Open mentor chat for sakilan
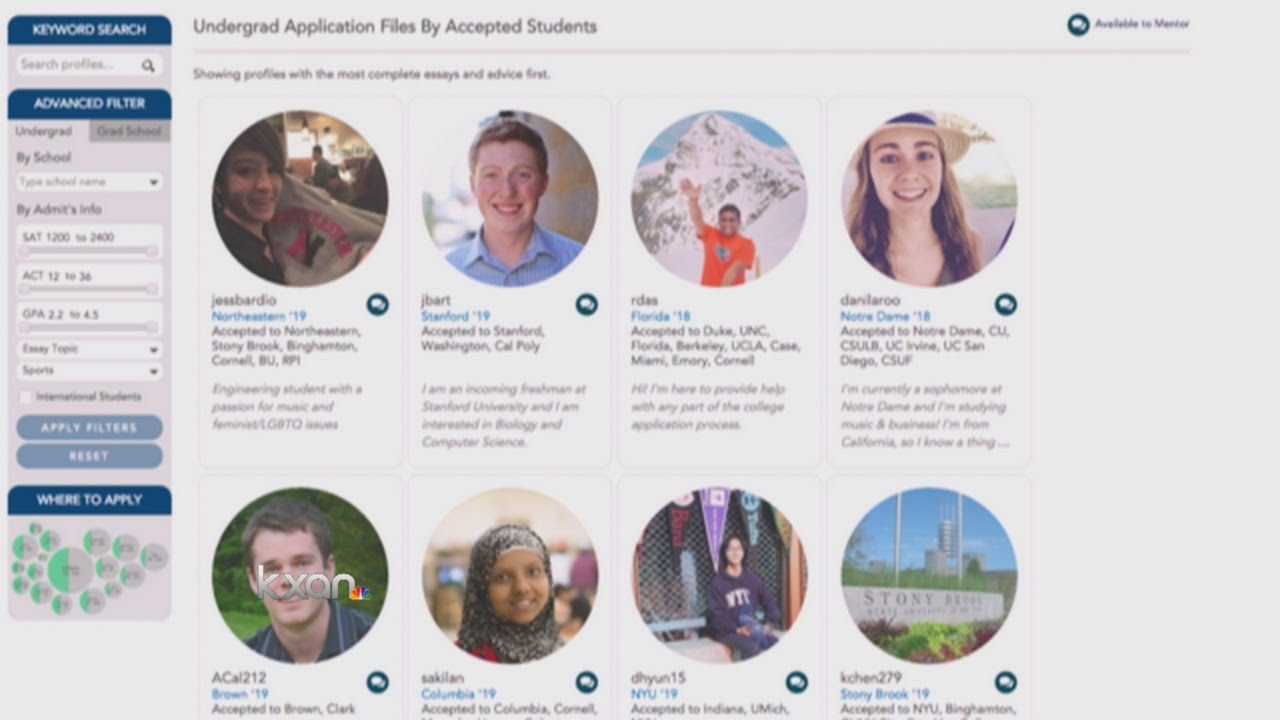1280x720 pixels. pyautogui.click(x=587, y=682)
